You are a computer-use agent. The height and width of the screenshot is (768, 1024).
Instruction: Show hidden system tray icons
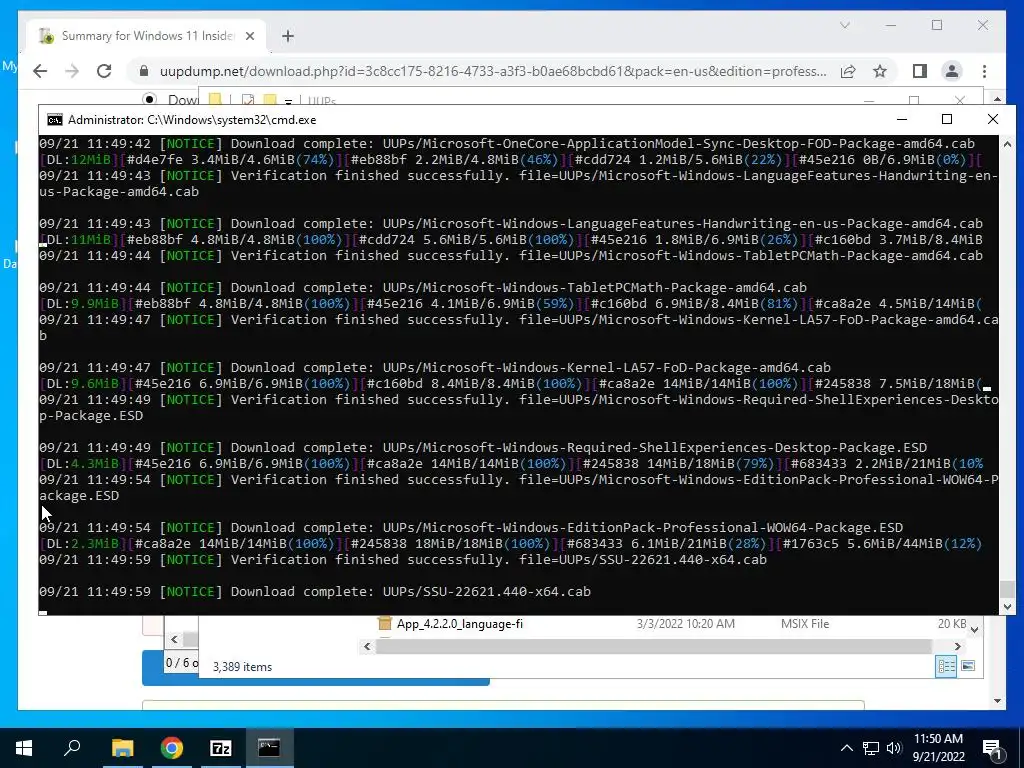[x=846, y=748]
